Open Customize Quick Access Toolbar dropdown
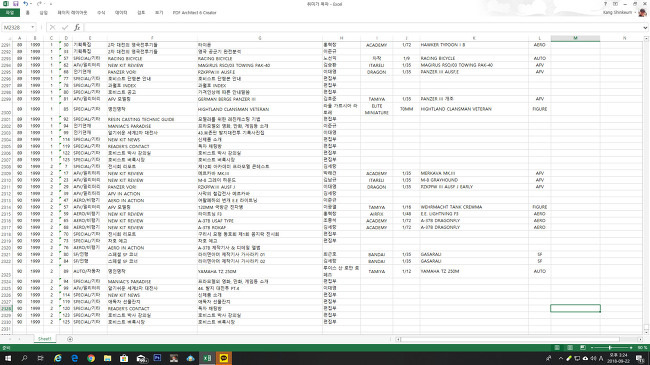This screenshot has height=365, width=650. 51,4
